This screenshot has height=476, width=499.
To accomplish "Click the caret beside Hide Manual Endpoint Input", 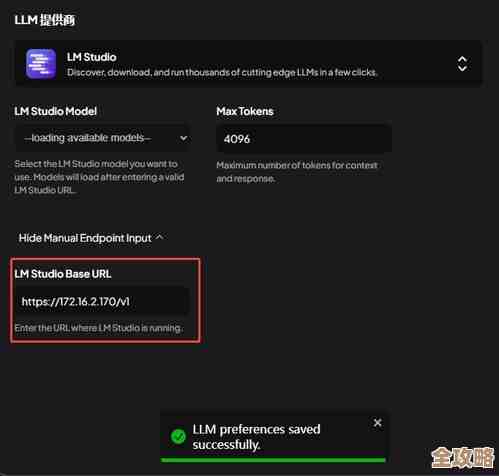I will (x=159, y=237).
